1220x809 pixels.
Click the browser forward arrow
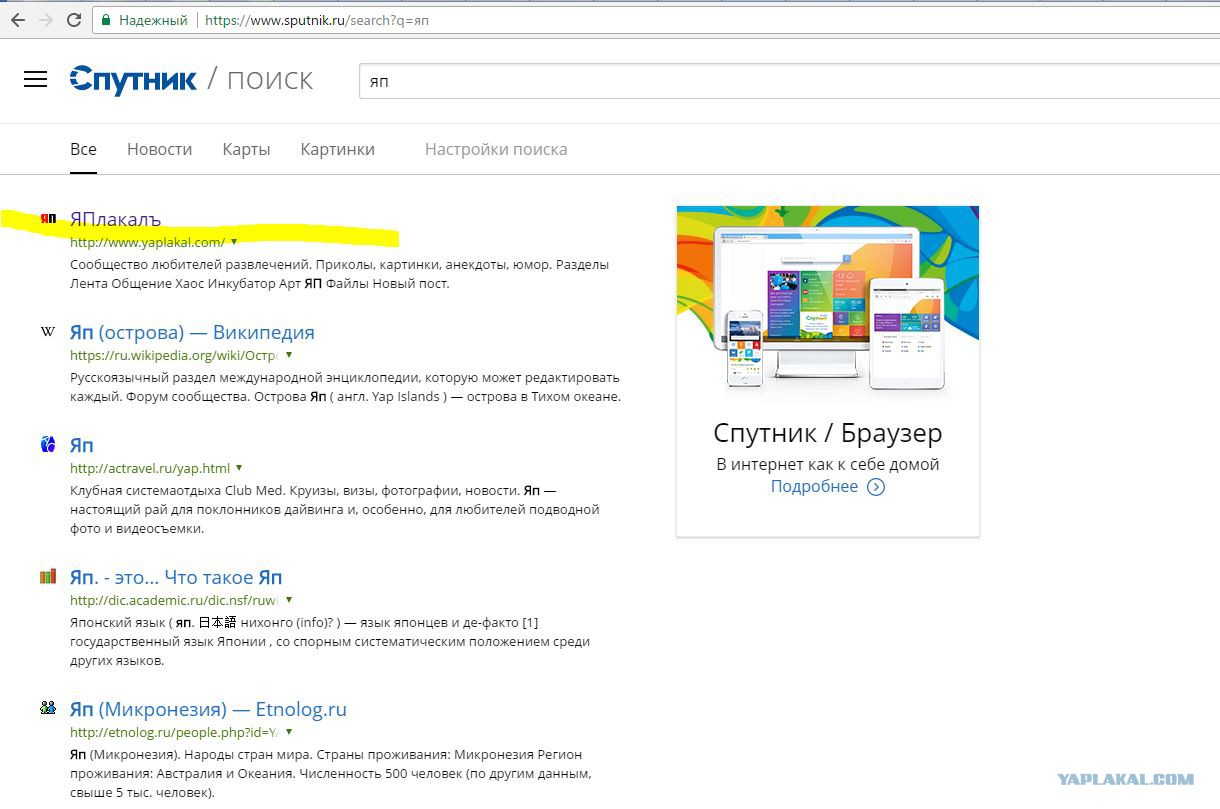coord(46,20)
